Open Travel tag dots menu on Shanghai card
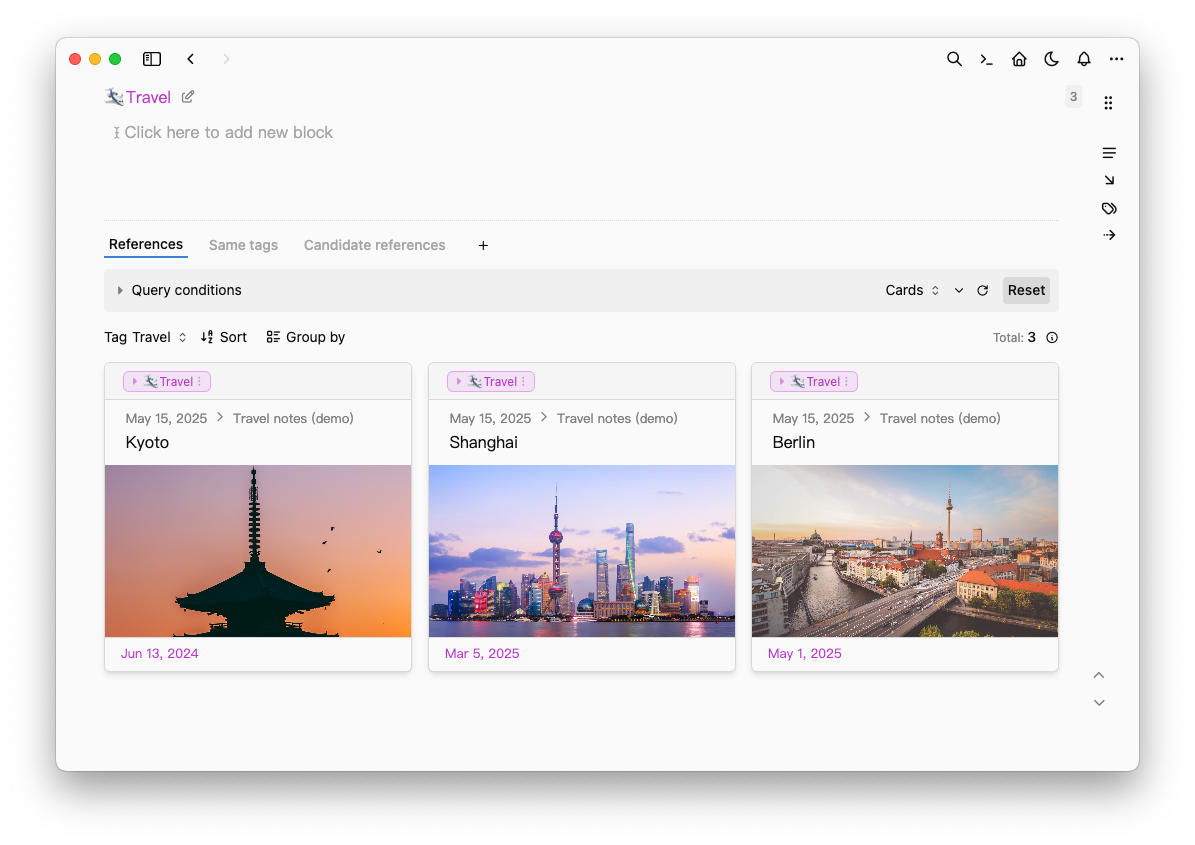The width and height of the screenshot is (1195, 845). click(x=524, y=381)
